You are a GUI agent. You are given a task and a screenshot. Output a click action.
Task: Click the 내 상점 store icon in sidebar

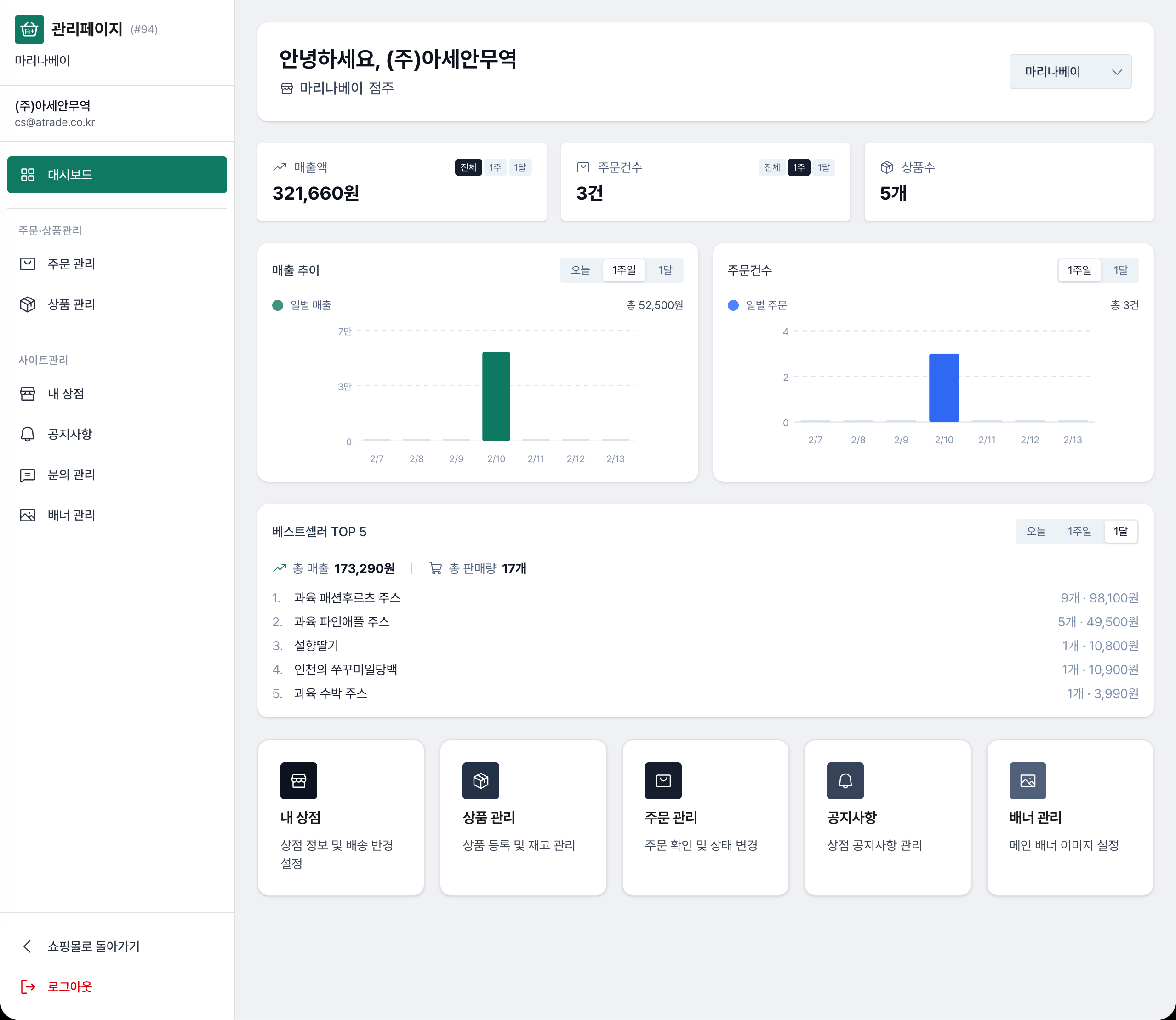tap(27, 394)
